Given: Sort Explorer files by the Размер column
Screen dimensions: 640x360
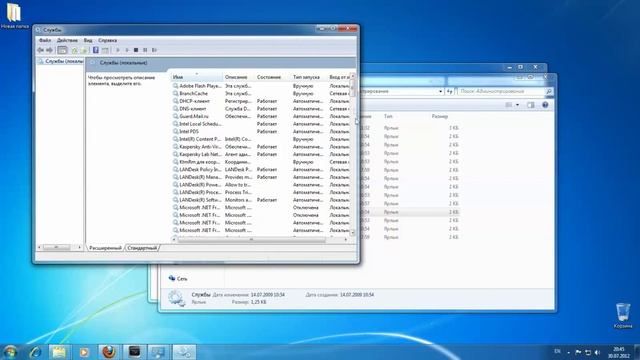Looking at the screenshot, I should pyautogui.click(x=440, y=117).
